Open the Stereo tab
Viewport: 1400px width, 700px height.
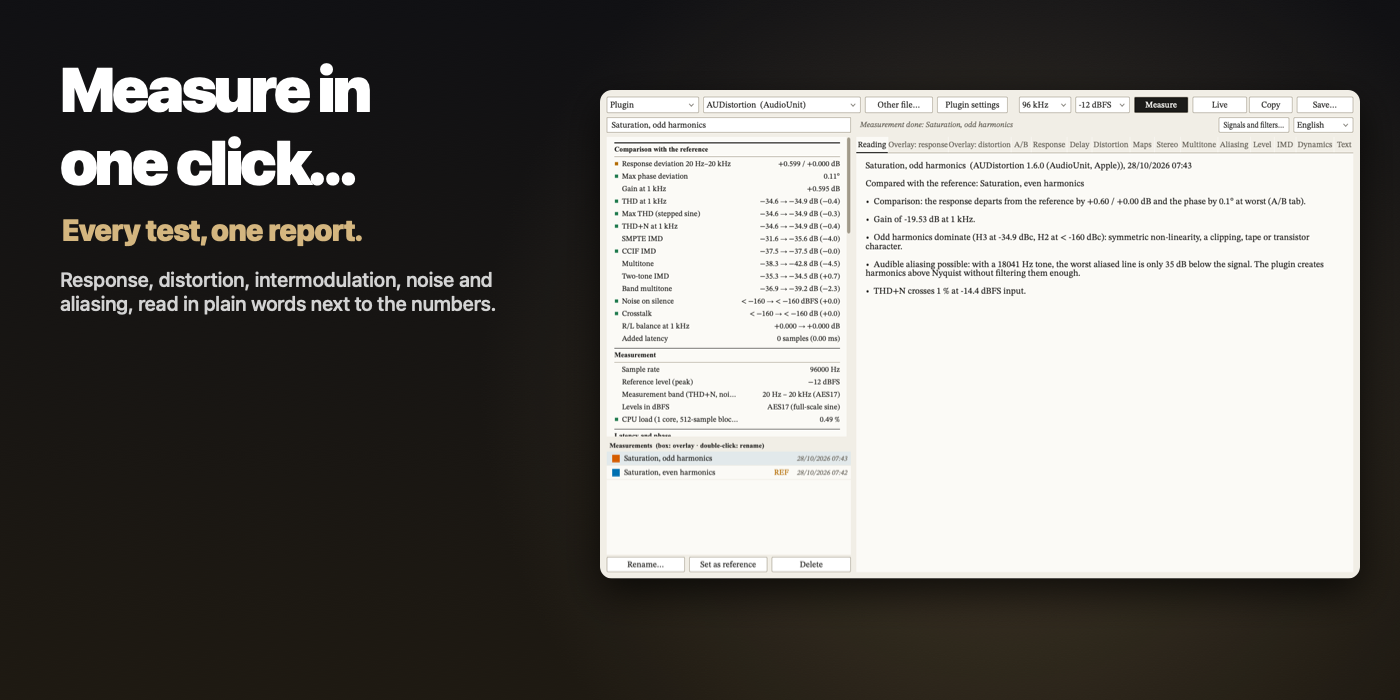tap(1167, 145)
